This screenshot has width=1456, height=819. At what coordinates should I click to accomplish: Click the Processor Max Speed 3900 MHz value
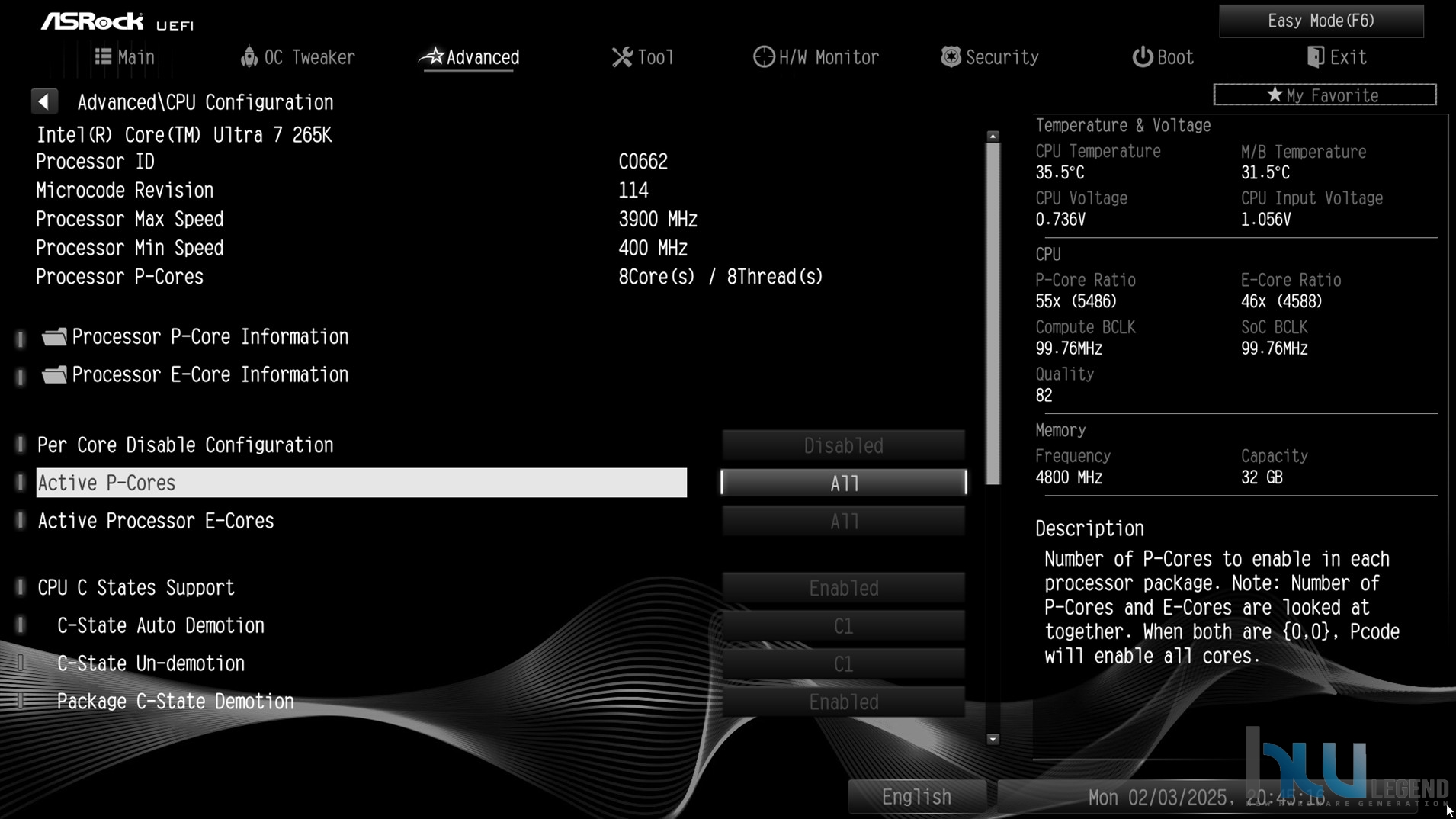coord(658,220)
